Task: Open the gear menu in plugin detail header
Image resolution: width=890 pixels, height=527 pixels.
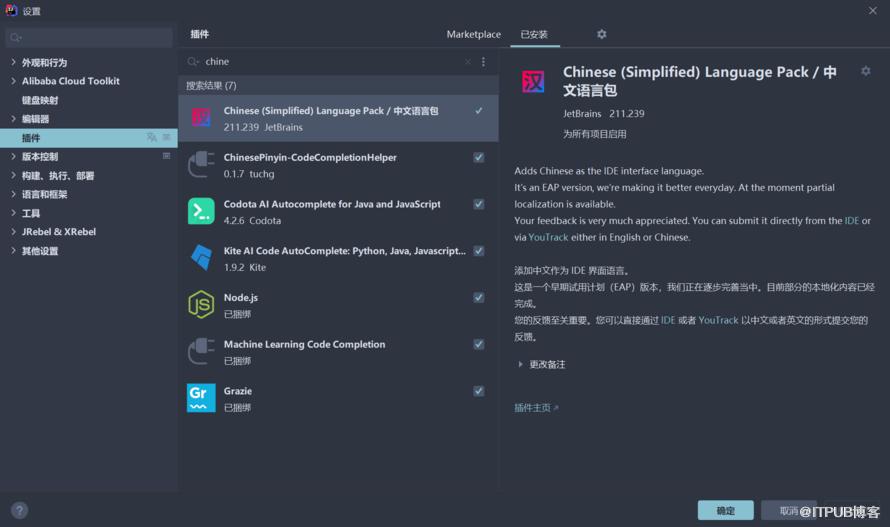Action: (x=866, y=71)
